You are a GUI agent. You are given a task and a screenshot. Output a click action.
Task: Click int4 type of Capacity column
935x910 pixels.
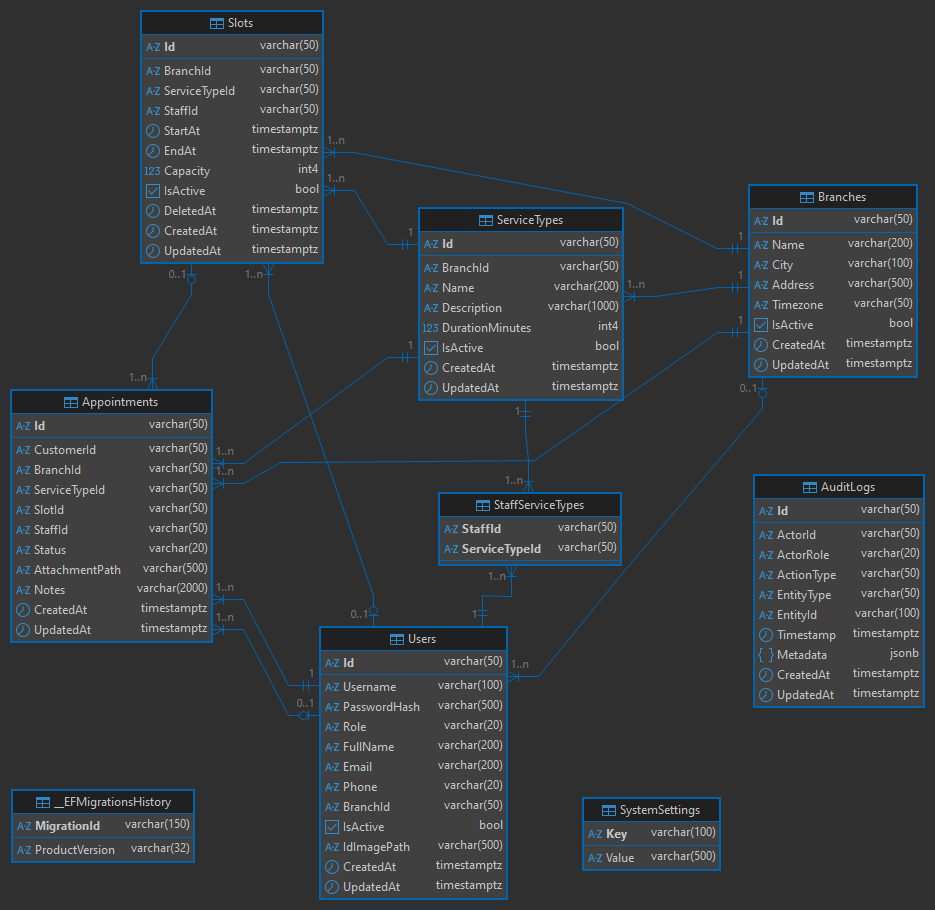308,169
